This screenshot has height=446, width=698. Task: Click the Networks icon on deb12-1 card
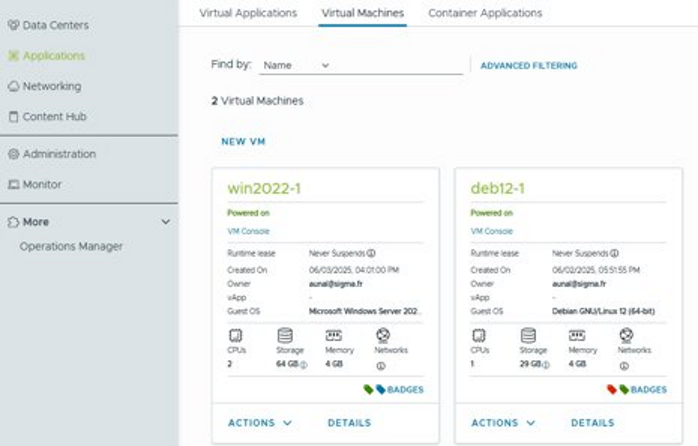(628, 335)
